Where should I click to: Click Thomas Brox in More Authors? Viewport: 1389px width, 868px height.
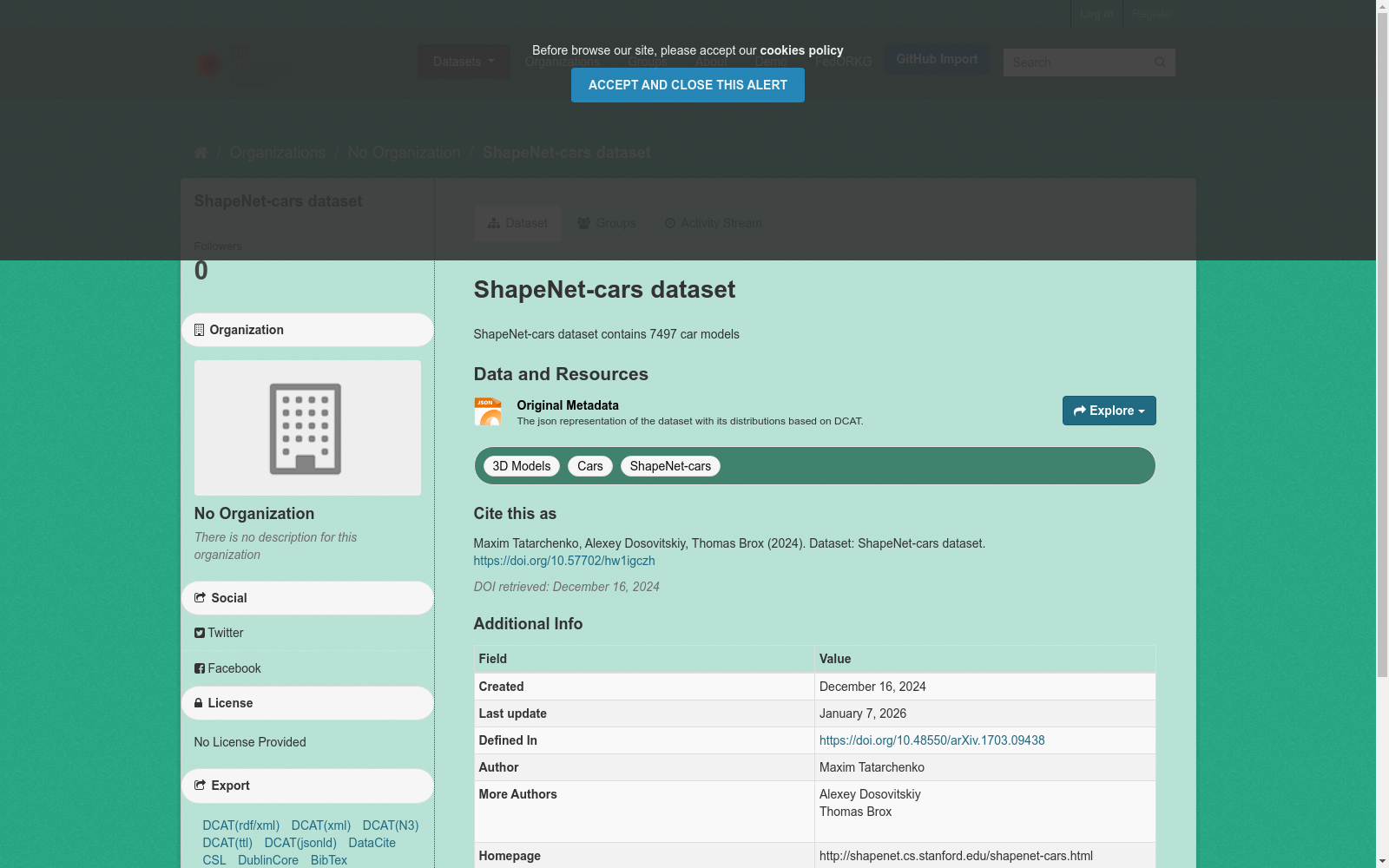856,812
